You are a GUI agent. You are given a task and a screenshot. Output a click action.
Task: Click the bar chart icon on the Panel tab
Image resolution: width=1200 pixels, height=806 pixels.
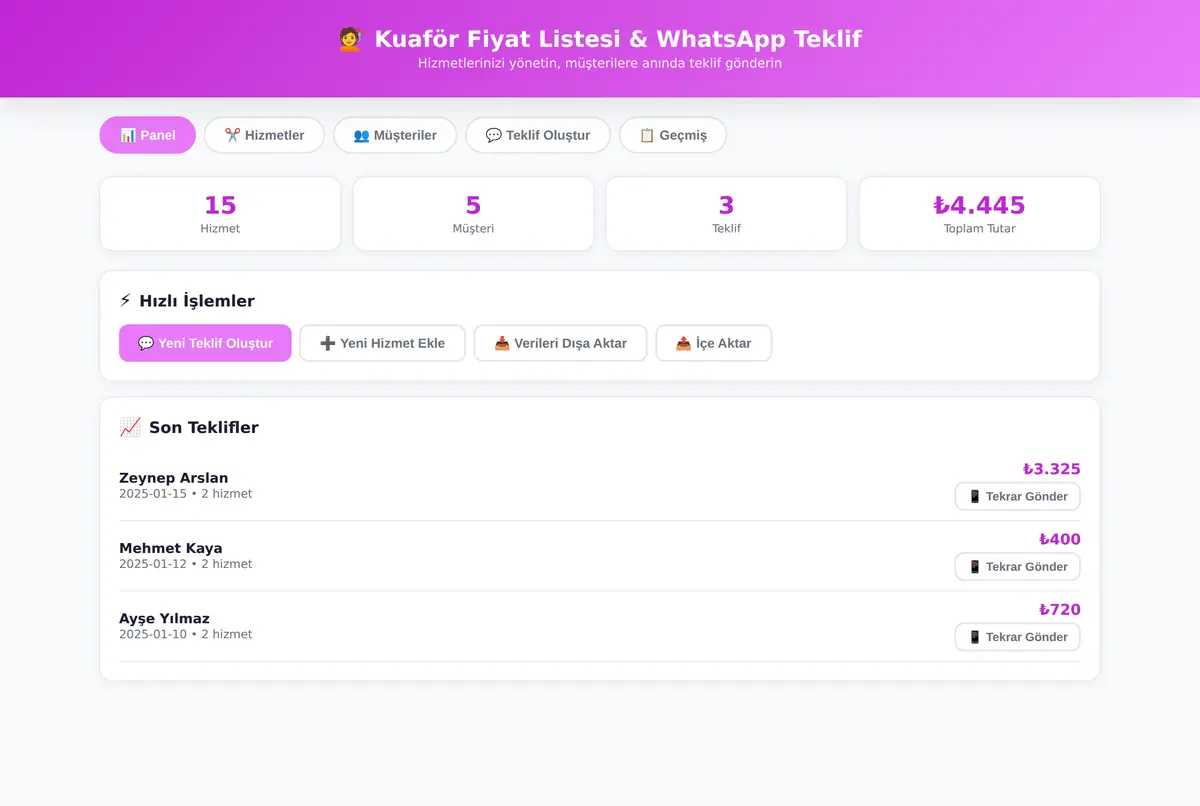128,135
